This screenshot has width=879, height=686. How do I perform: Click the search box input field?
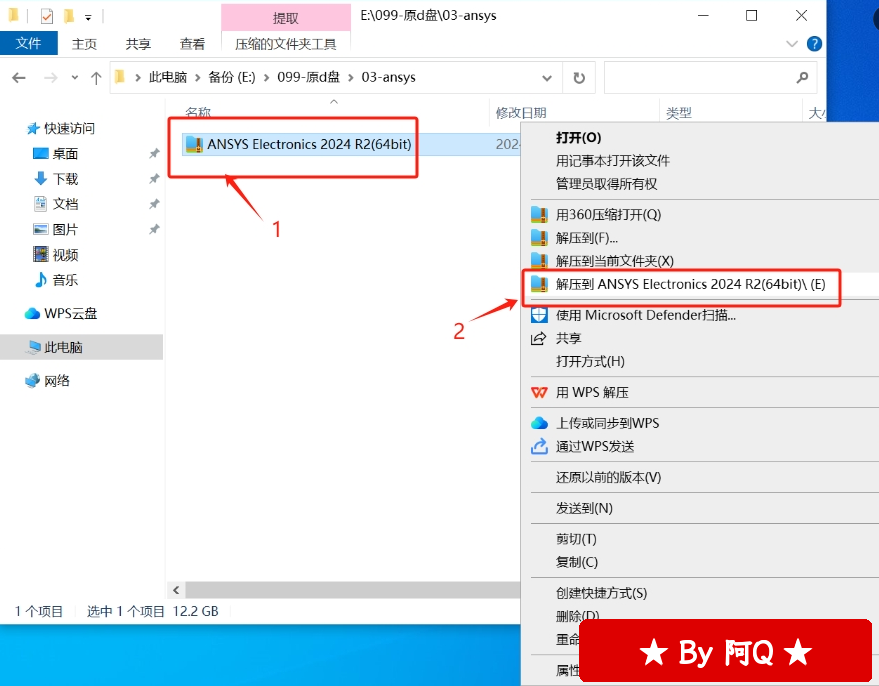pos(700,77)
